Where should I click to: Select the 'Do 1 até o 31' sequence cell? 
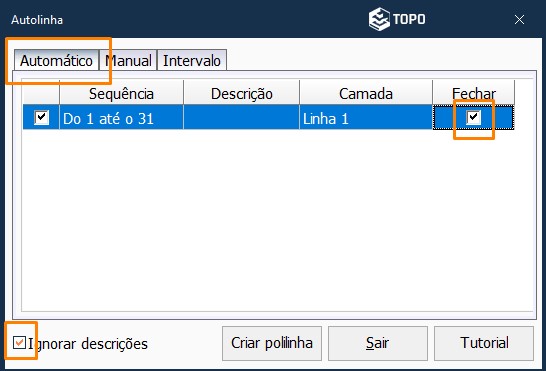point(121,117)
